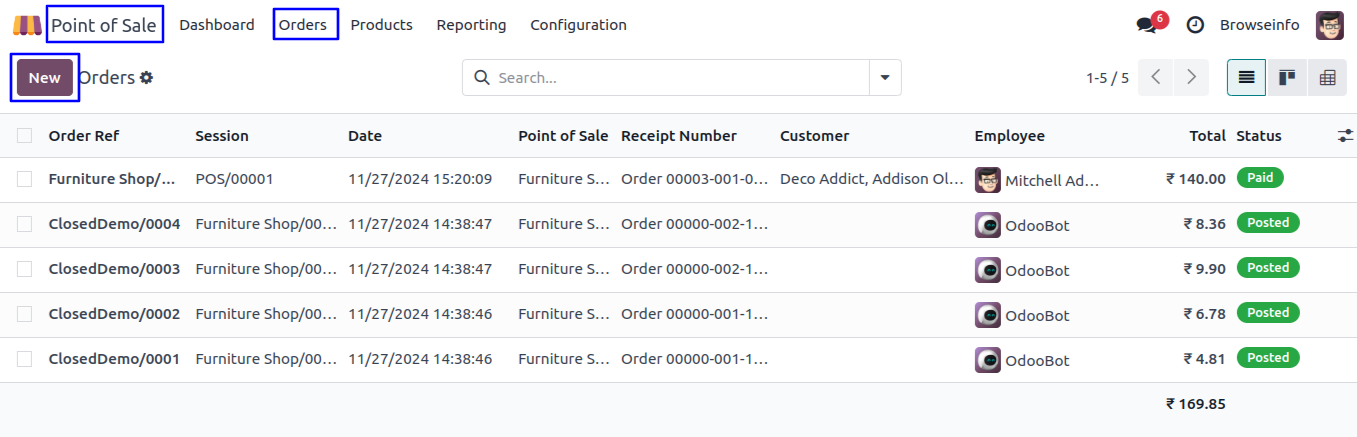Open the Products menu
The width and height of the screenshot is (1357, 437).
(x=381, y=25)
